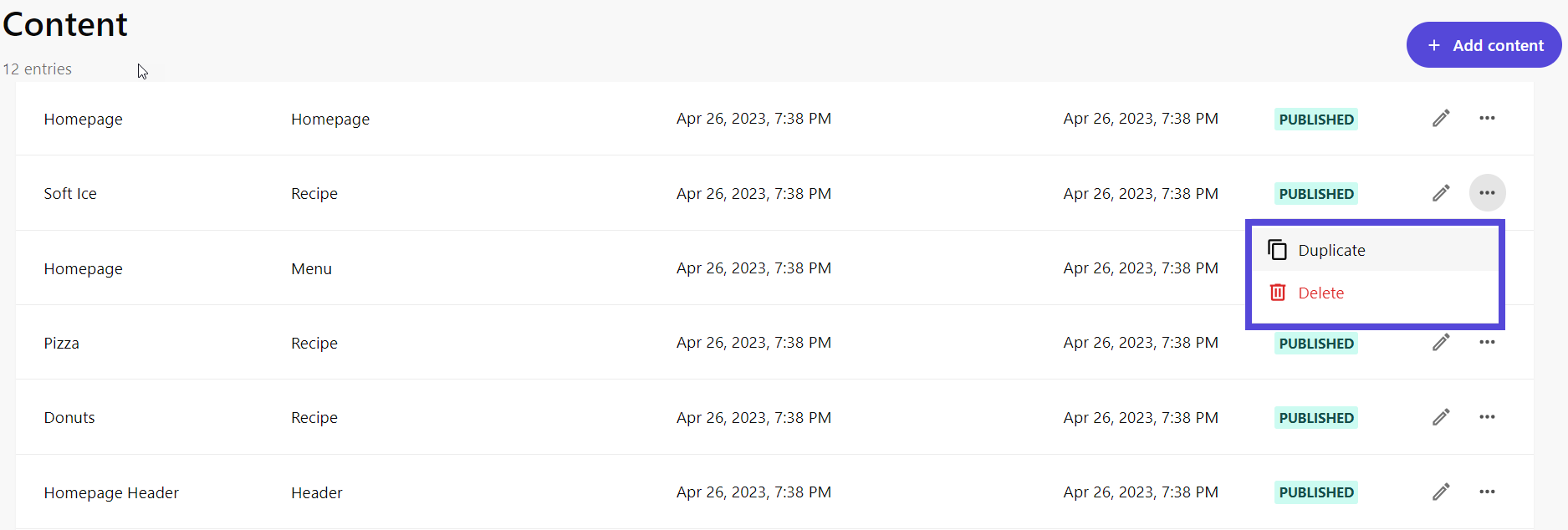Edit the Pizza recipe entry
This screenshot has width=1568, height=530.
[1440, 343]
